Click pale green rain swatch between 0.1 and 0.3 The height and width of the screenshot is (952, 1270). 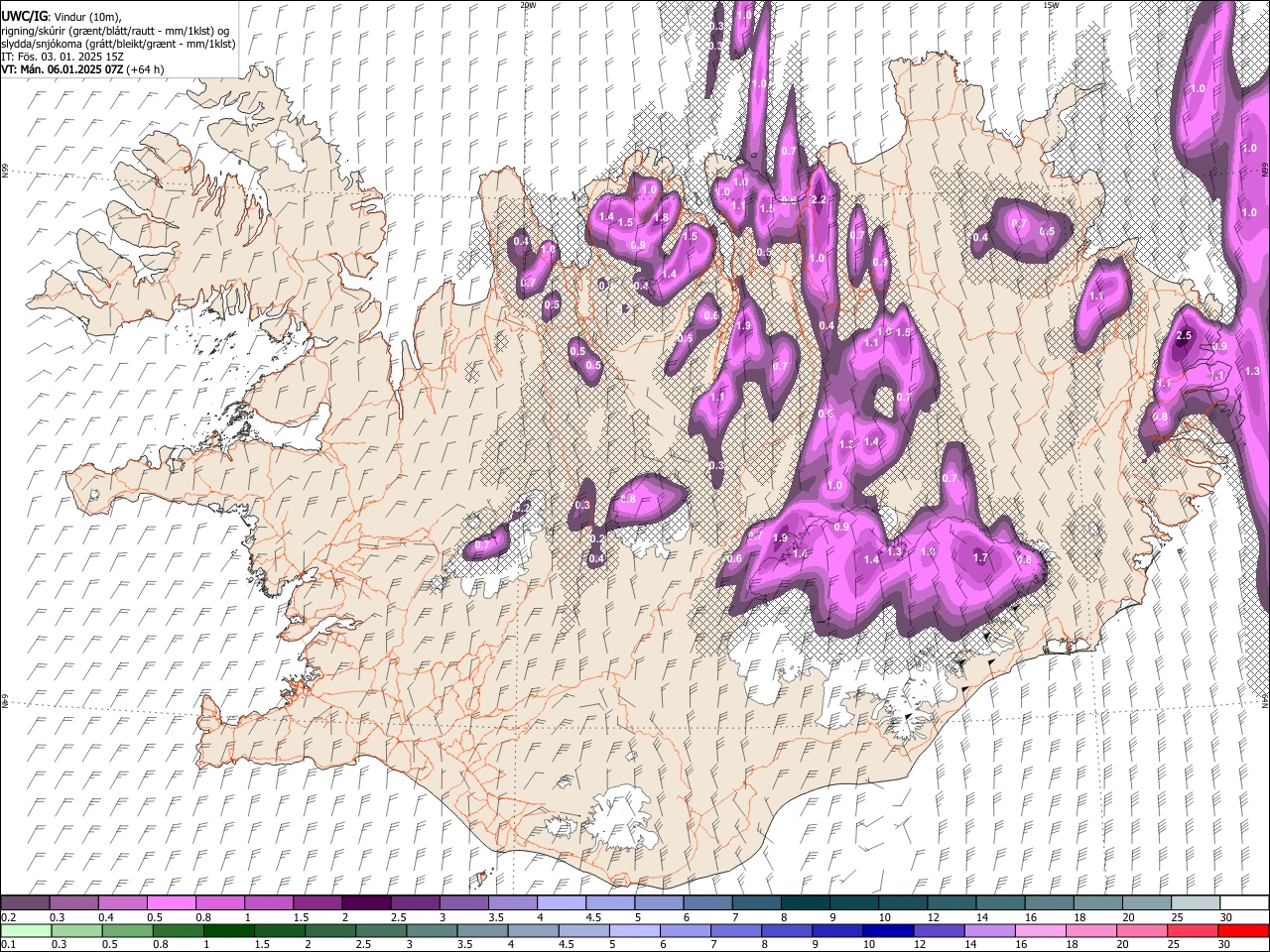[x=25, y=931]
